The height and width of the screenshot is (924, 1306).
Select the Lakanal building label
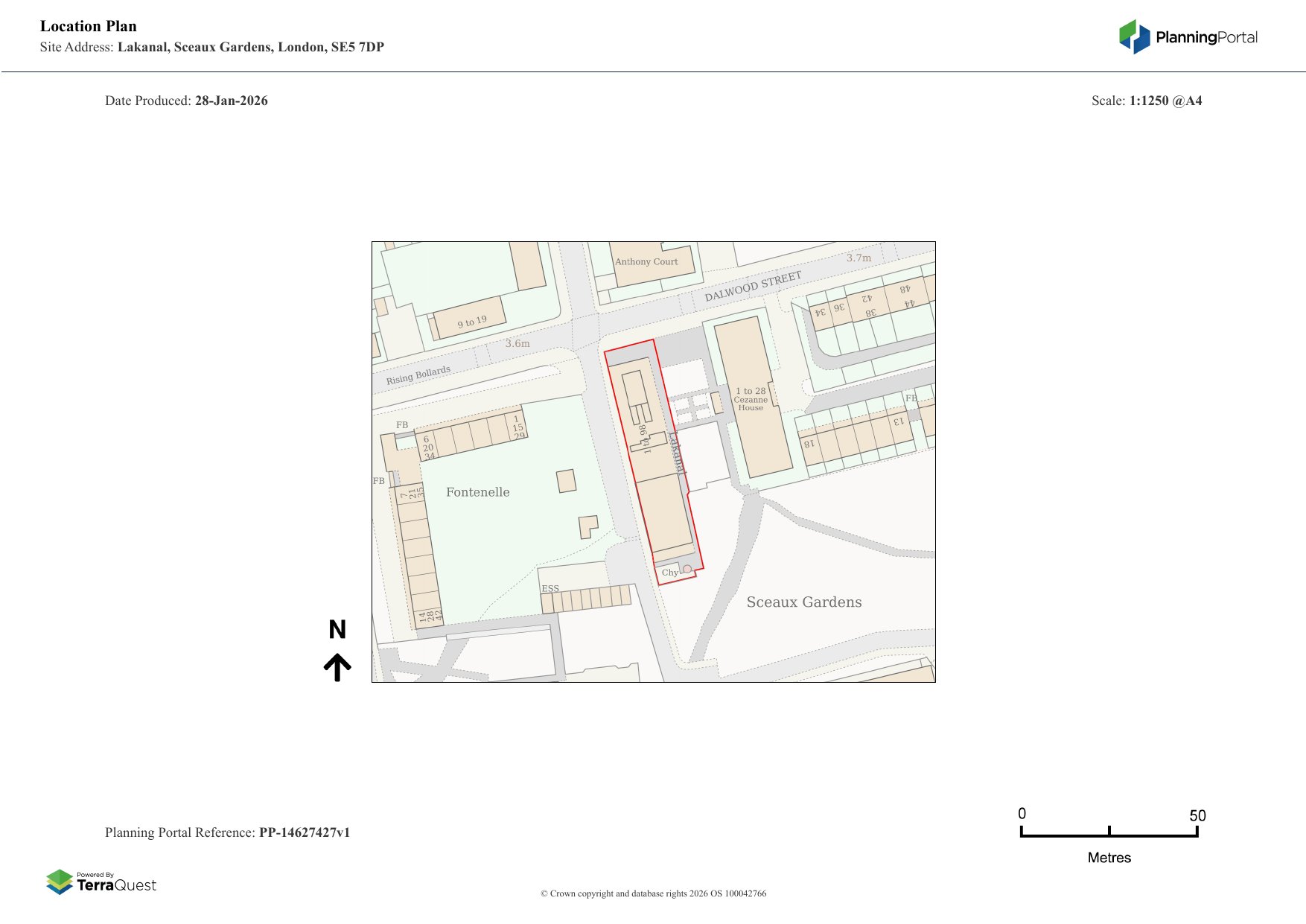675,454
